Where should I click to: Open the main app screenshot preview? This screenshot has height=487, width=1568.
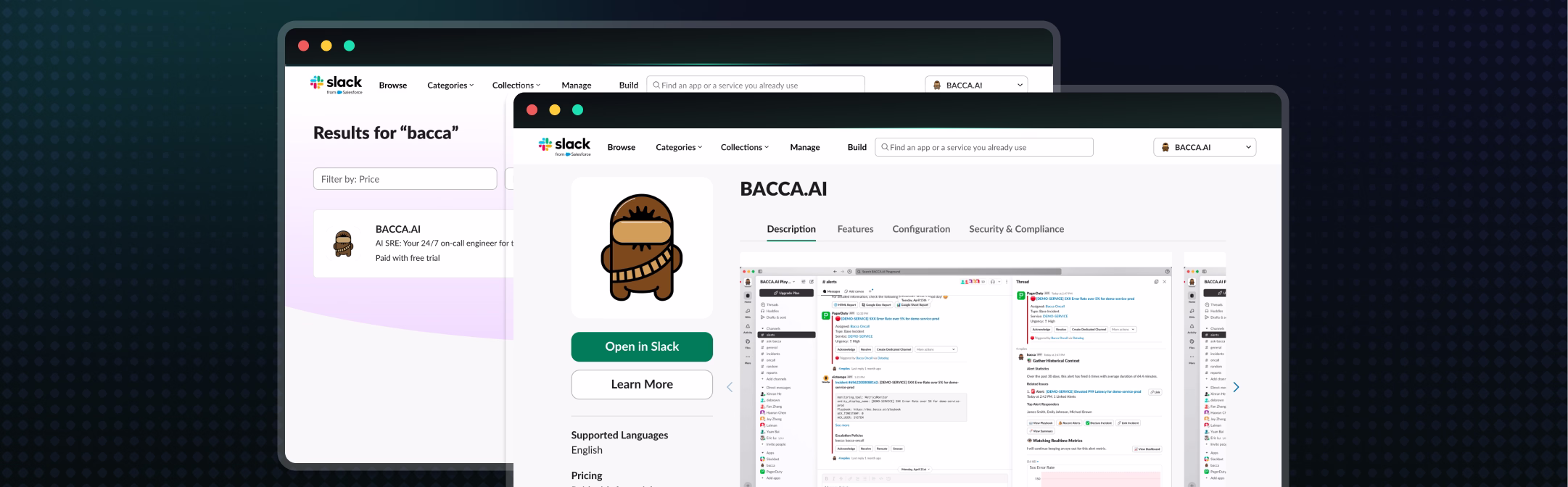(956, 370)
